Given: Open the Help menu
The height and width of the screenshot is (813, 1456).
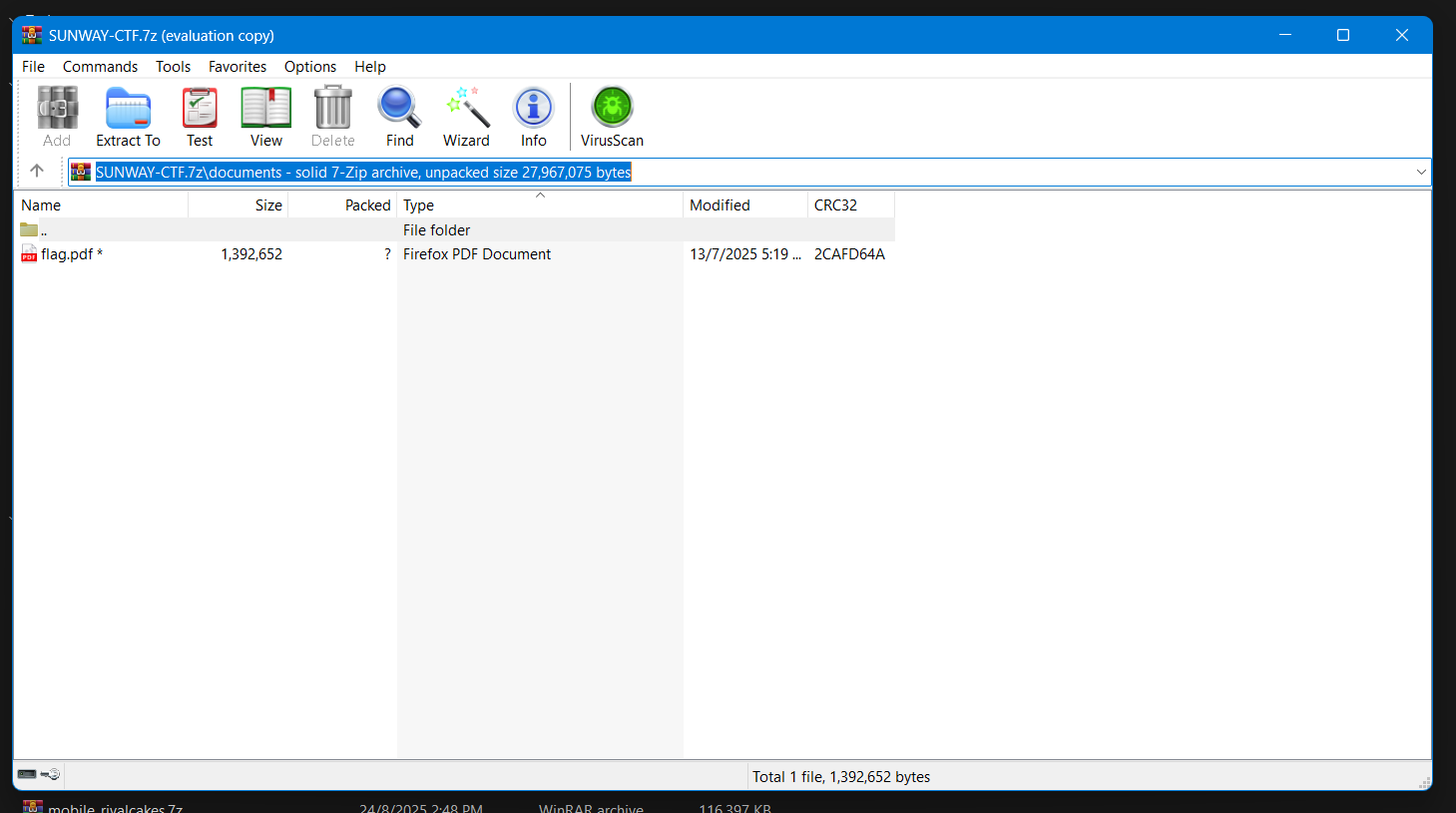Looking at the screenshot, I should [x=370, y=66].
